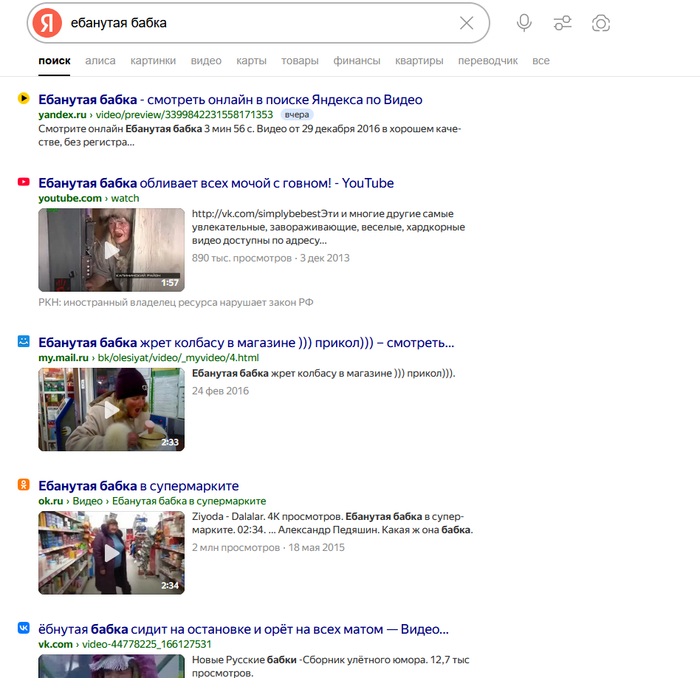Select the 'поиск' tab
The width and height of the screenshot is (700, 678).
[x=54, y=61]
